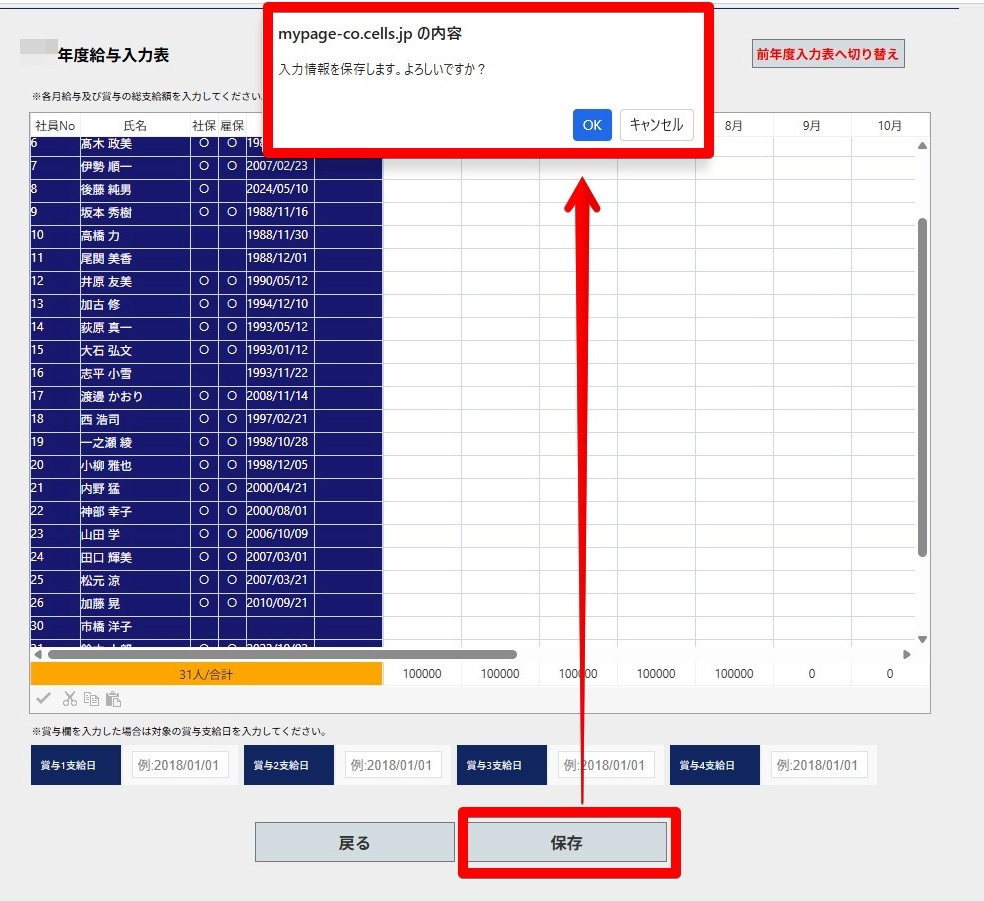Screen dimensions: 984x901
Task: Select the name cell 渡邊 かおり
Action: pos(135,397)
